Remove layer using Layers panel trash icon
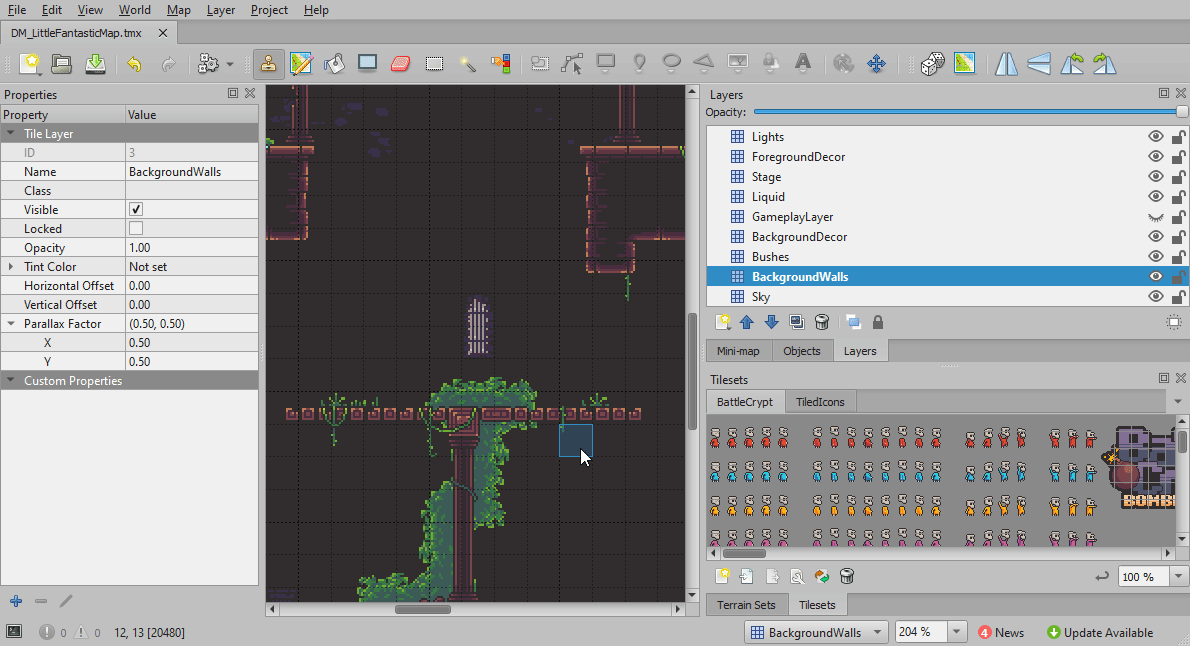The width and height of the screenshot is (1190, 646). click(821, 322)
